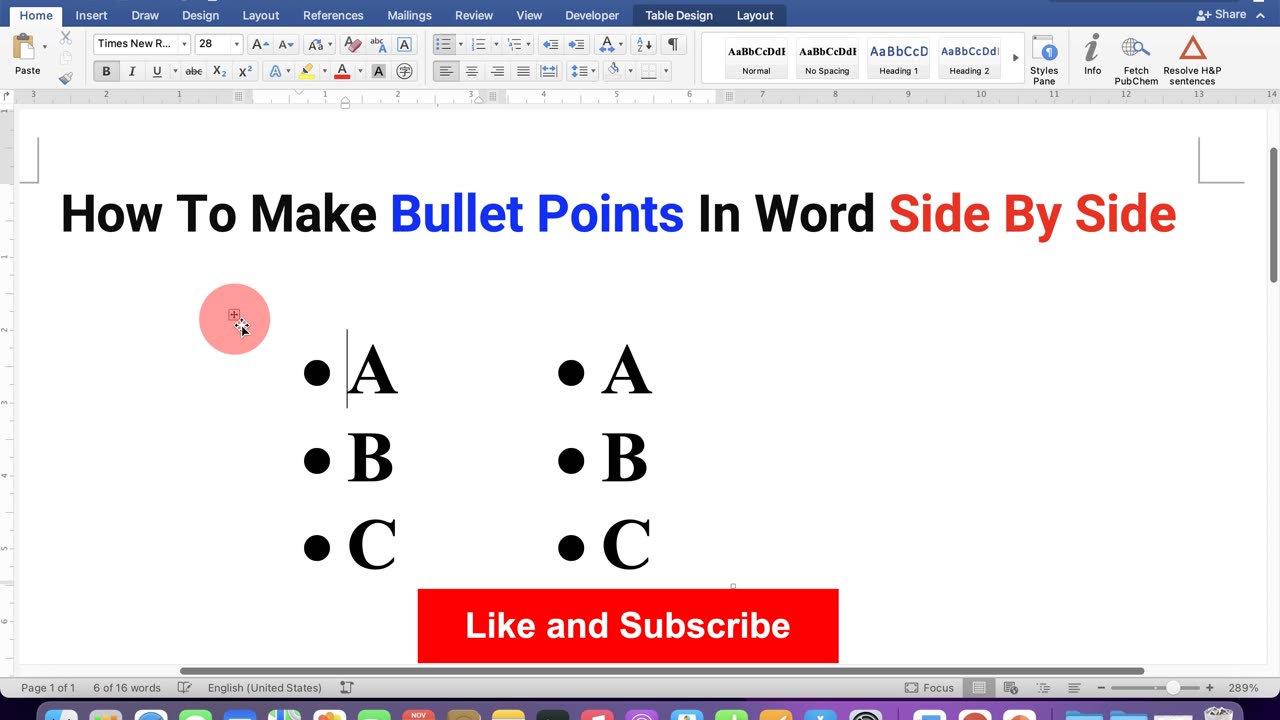
Task: Switch to Print Layout view
Action: (979, 688)
